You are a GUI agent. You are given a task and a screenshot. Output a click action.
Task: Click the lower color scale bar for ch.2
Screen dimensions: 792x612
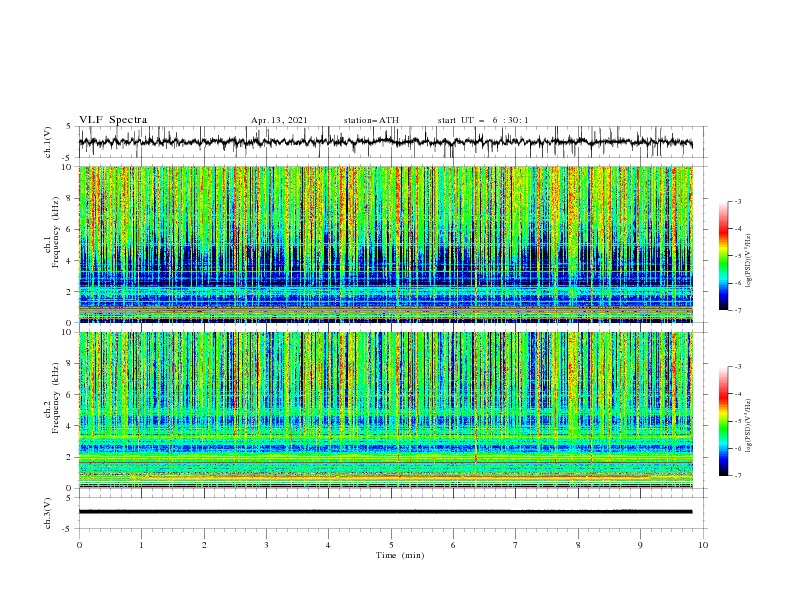click(723, 421)
